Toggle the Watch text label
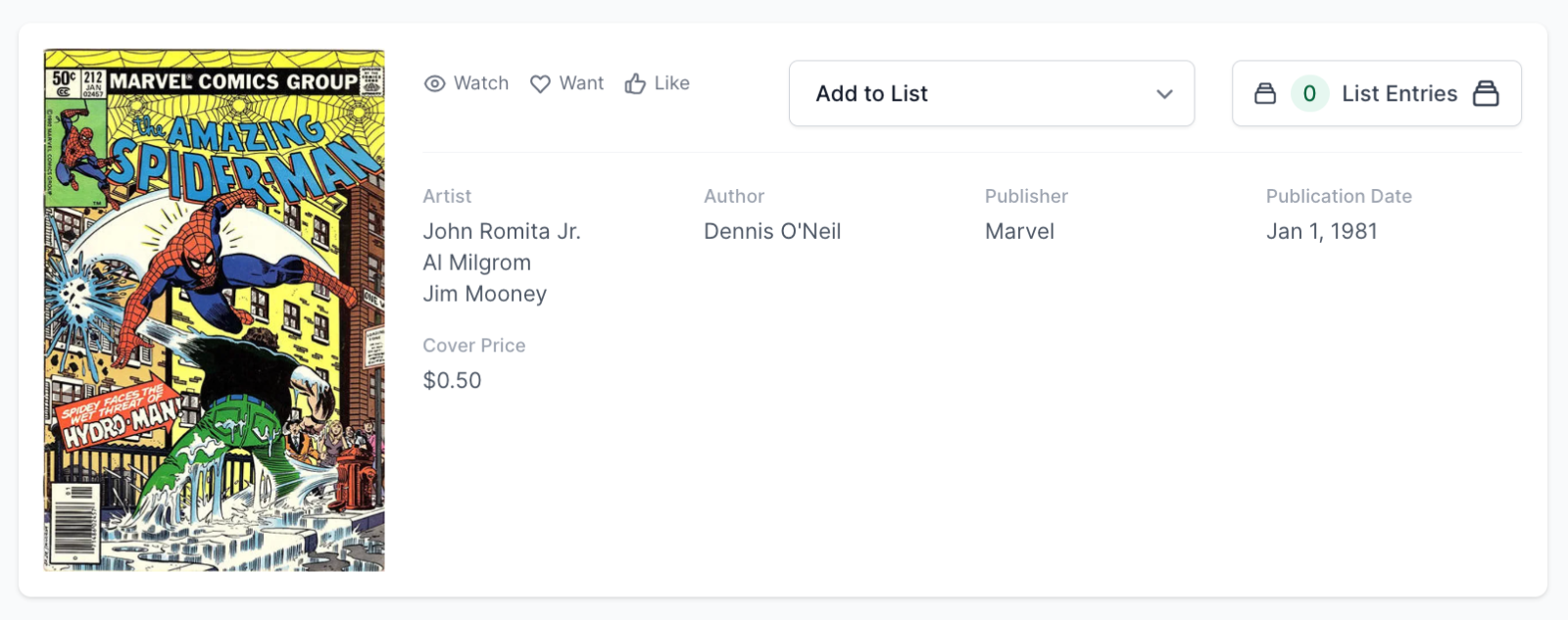1568x620 pixels. coord(481,83)
